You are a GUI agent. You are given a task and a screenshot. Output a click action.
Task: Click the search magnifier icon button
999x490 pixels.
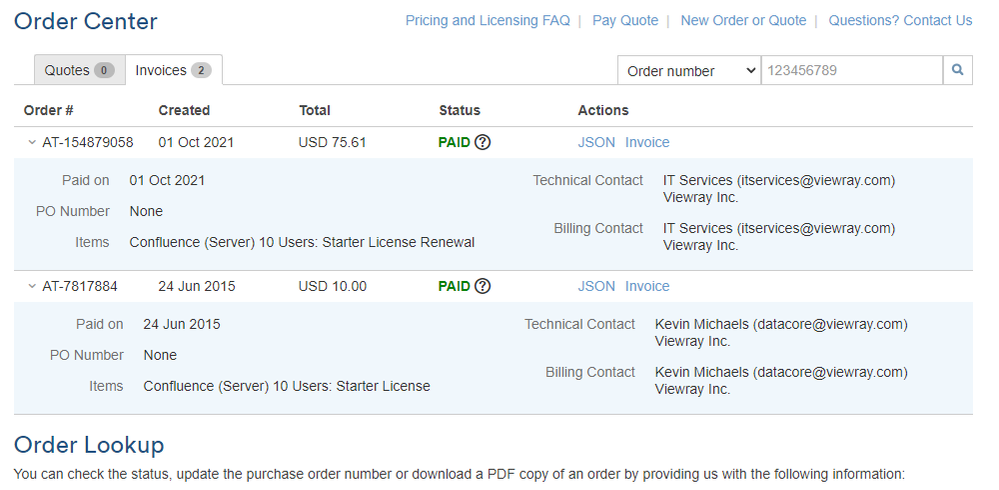click(957, 70)
